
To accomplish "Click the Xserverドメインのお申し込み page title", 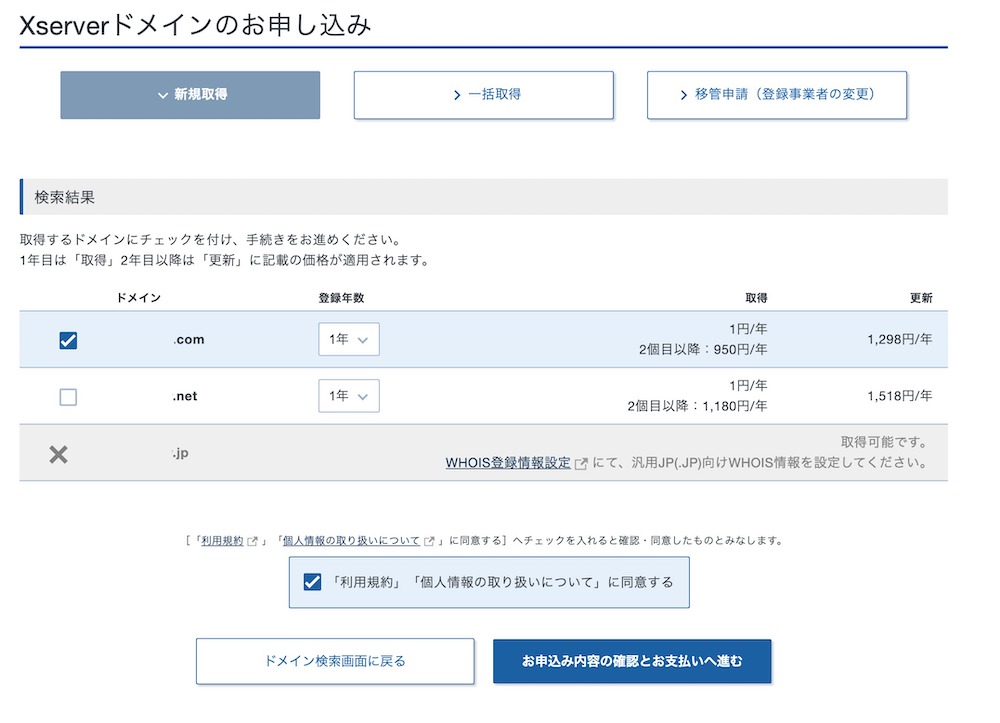I will (x=195, y=26).
